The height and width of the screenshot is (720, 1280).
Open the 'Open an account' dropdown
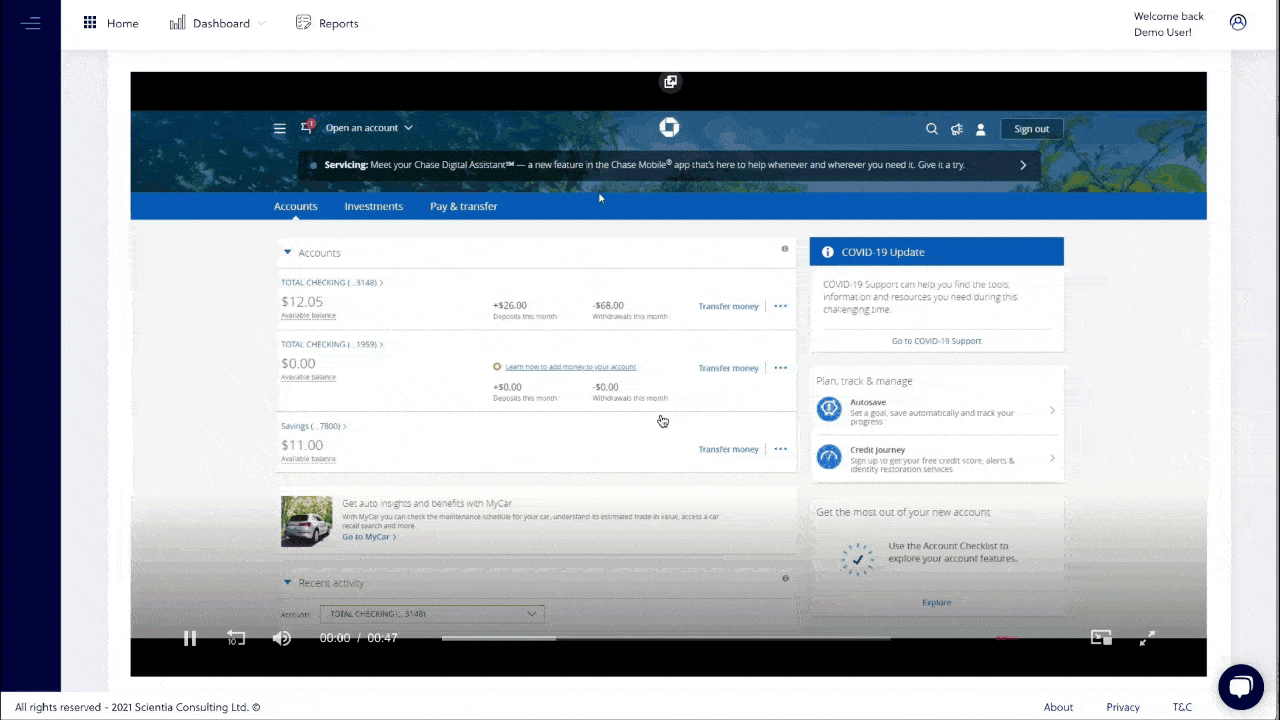click(369, 128)
